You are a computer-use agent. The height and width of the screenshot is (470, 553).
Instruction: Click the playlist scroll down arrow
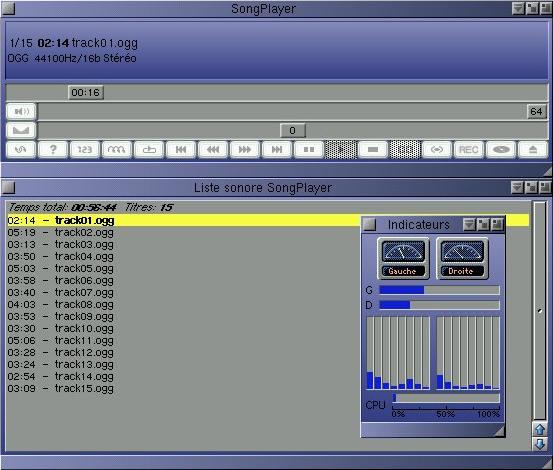pos(540,444)
